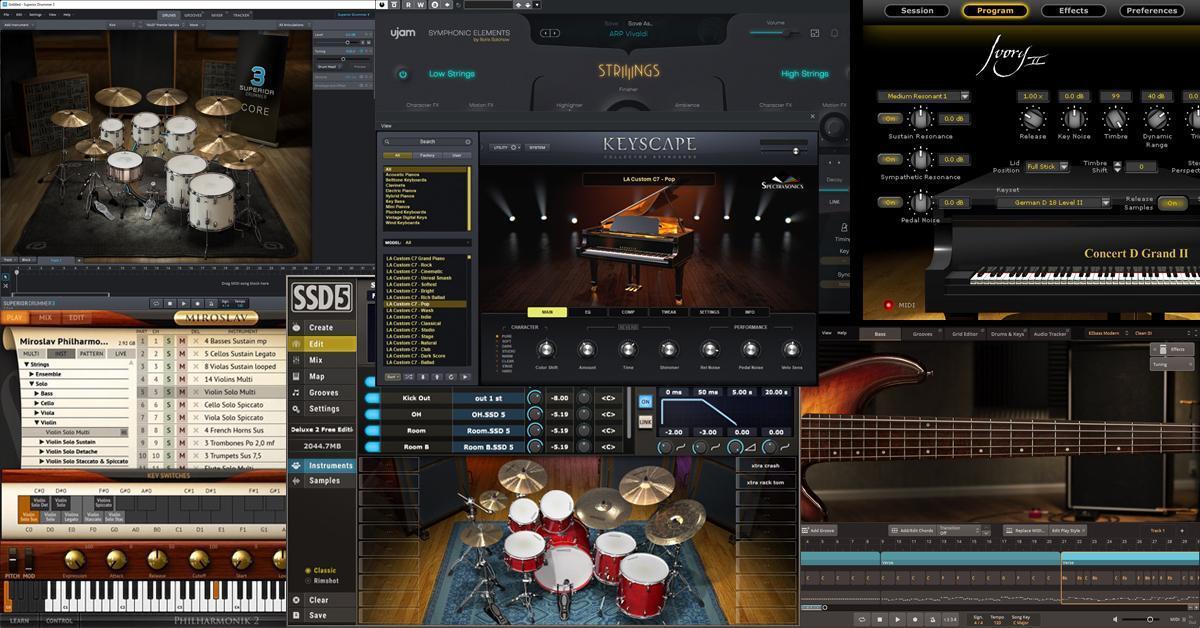The height and width of the screenshot is (628, 1200).
Task: Switch to the GROOVES tab in Superior Drummer
Action: pos(193,15)
